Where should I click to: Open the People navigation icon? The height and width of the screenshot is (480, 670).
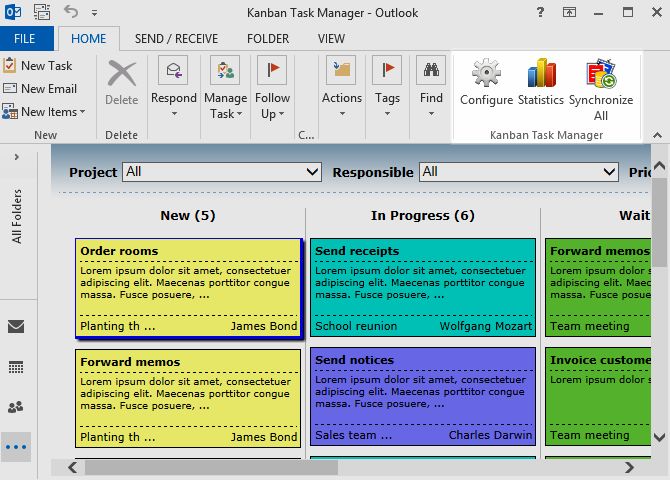(x=16, y=407)
